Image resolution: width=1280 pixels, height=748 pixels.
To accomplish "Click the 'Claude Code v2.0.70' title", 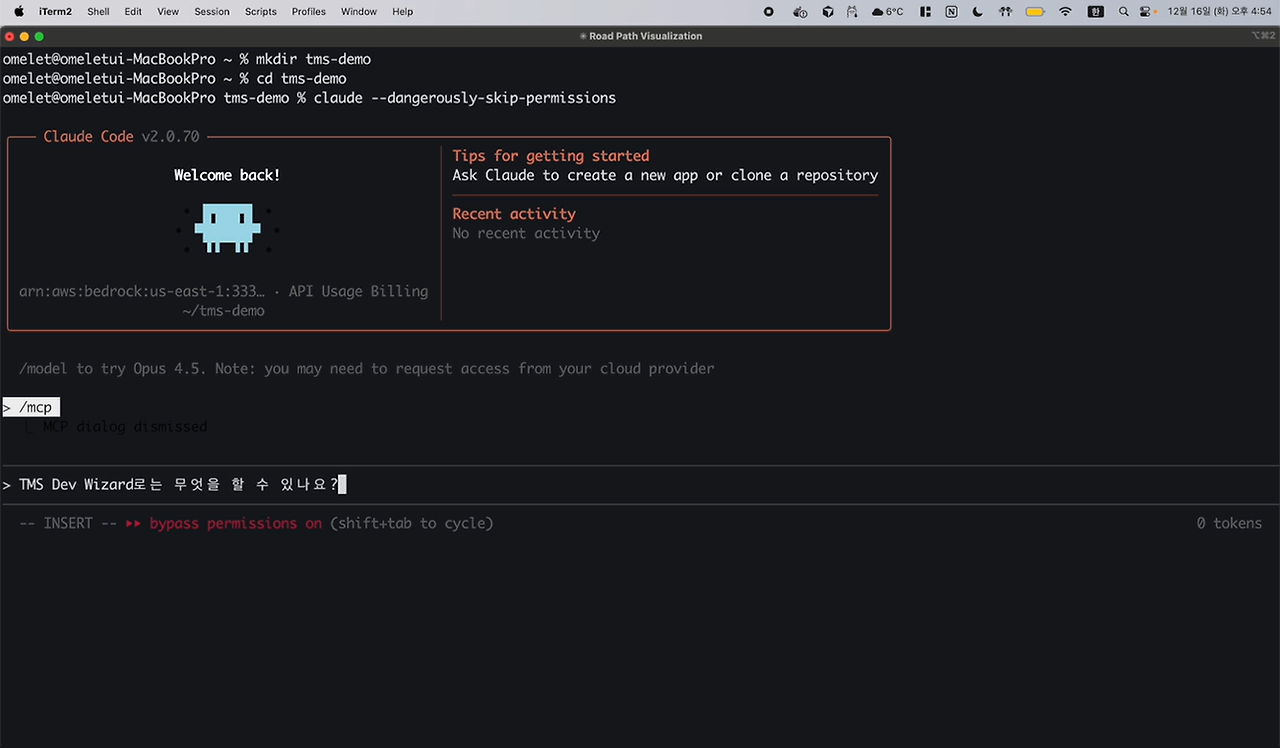I will click(121, 136).
